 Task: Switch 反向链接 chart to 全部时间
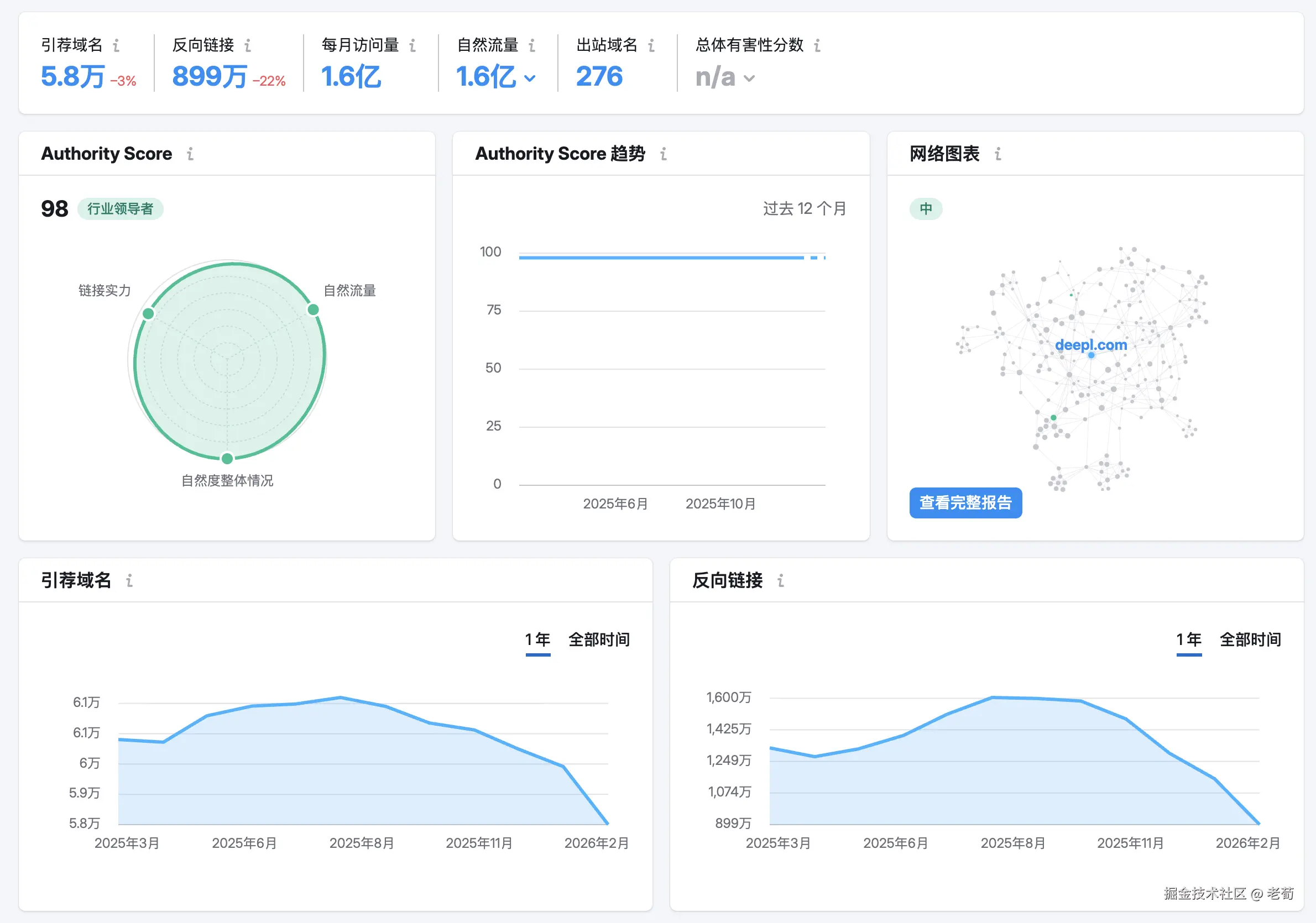pyautogui.click(x=1250, y=639)
